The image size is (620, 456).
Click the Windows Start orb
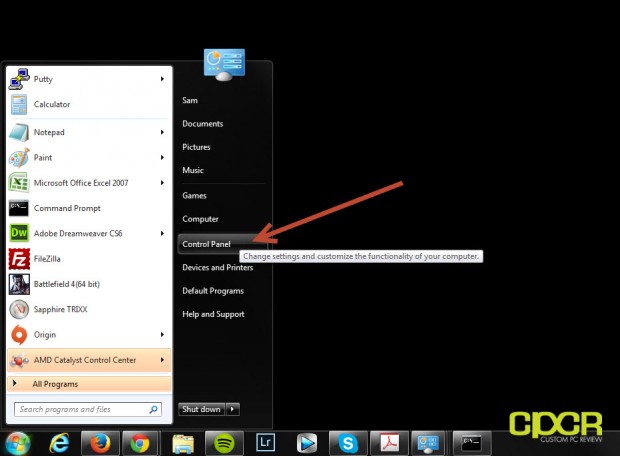17,443
